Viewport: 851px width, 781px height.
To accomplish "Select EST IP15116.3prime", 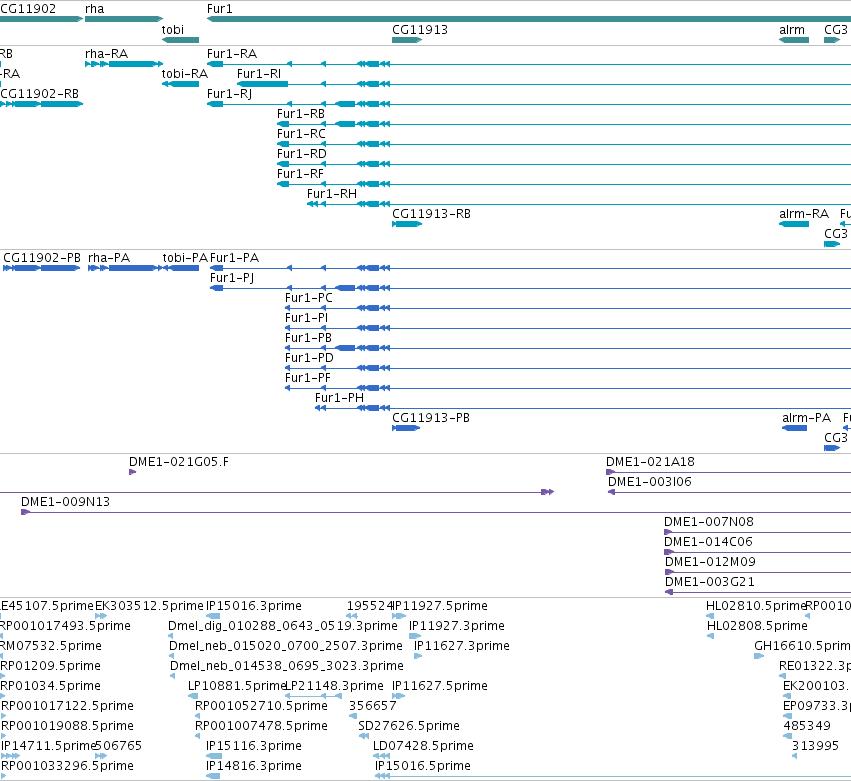I will [x=254, y=747].
